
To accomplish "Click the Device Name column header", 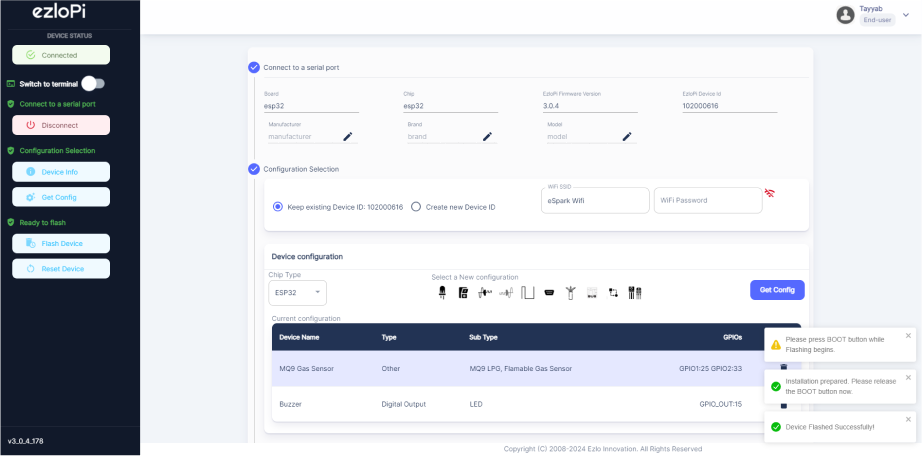I will pos(299,337).
